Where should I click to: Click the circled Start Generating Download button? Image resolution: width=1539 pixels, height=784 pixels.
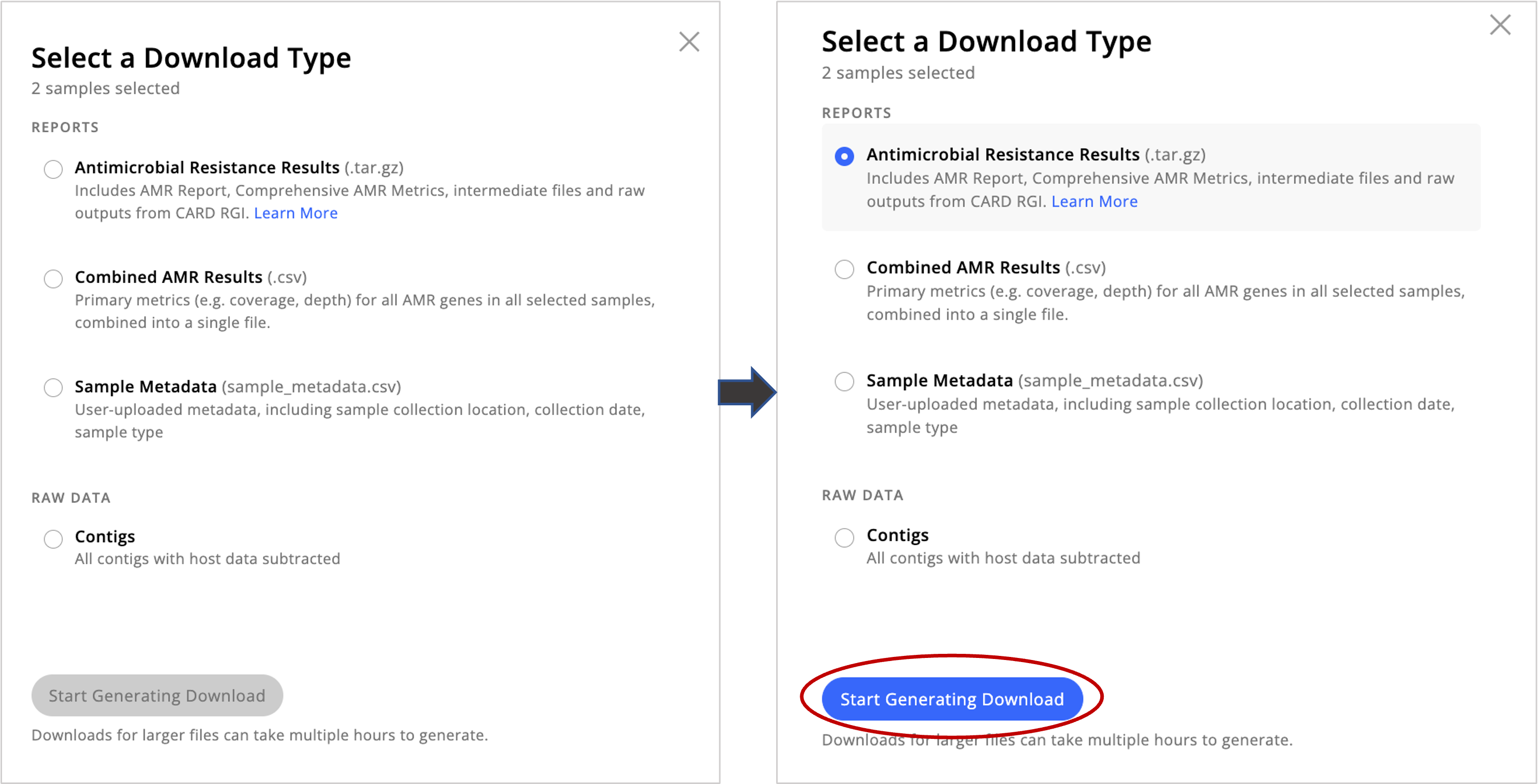953,698
